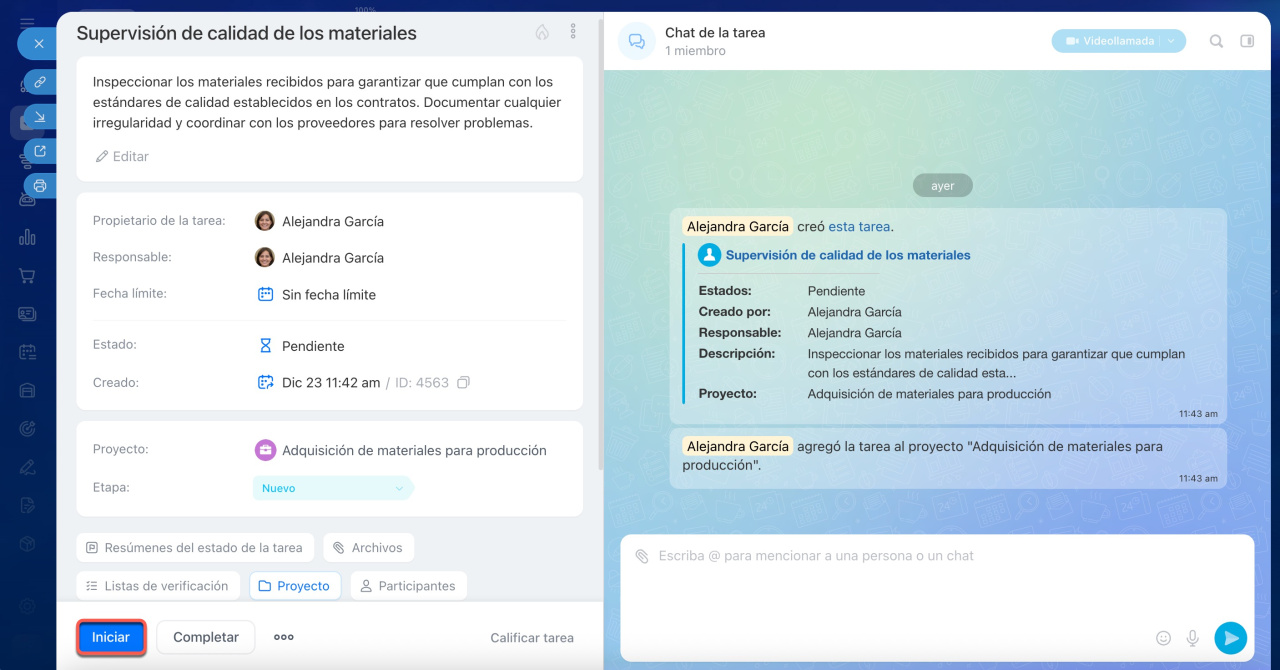Attach a file with the paperclip icon
The width and height of the screenshot is (1280, 670).
pyautogui.click(x=641, y=556)
